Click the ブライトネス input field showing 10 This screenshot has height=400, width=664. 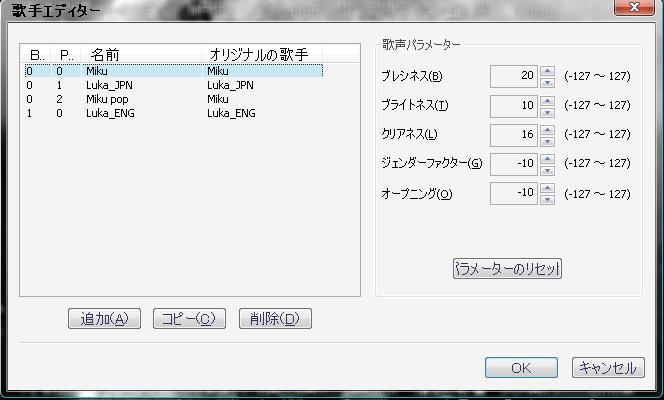[x=514, y=106]
